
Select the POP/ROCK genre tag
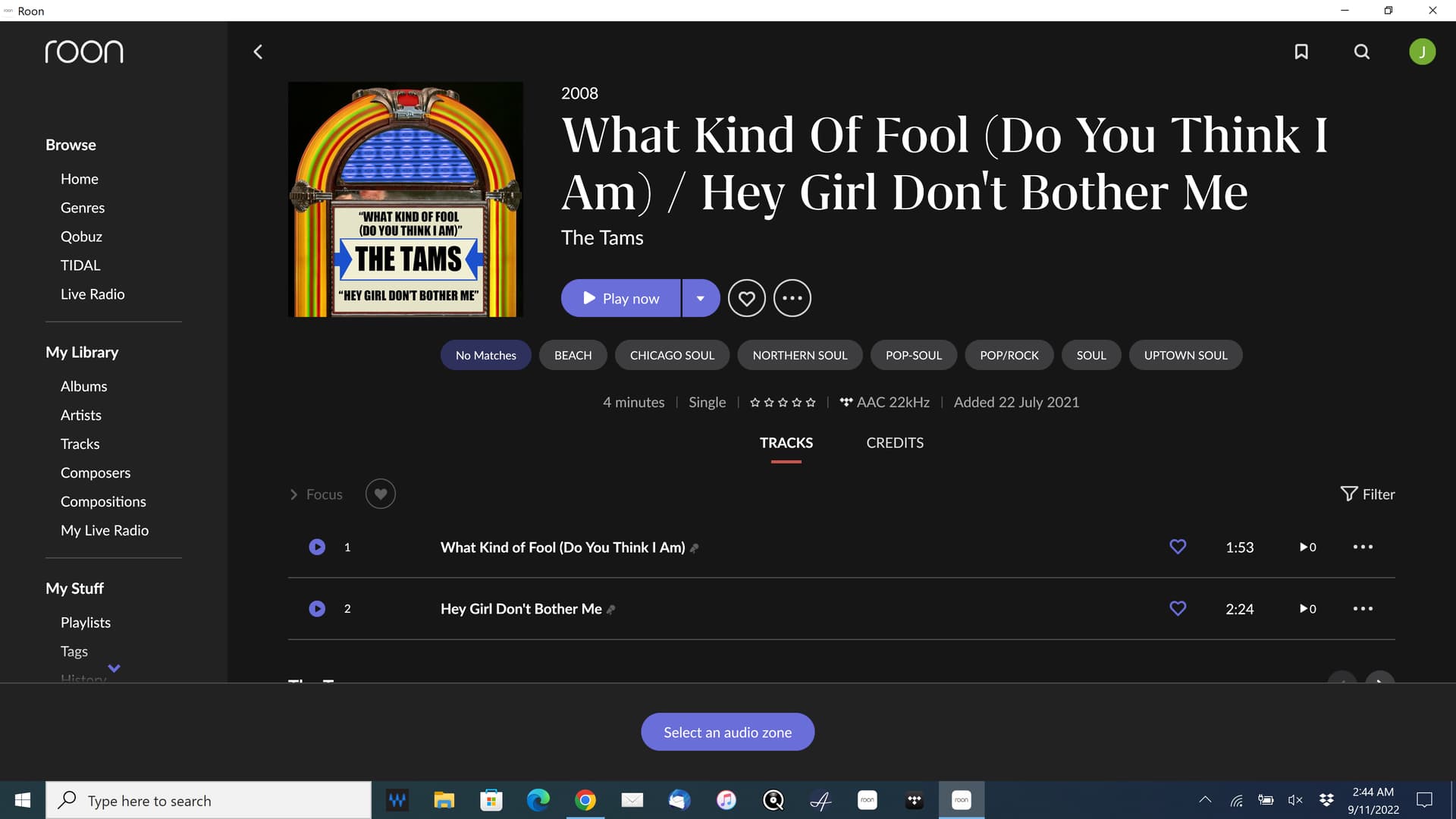pos(1009,355)
